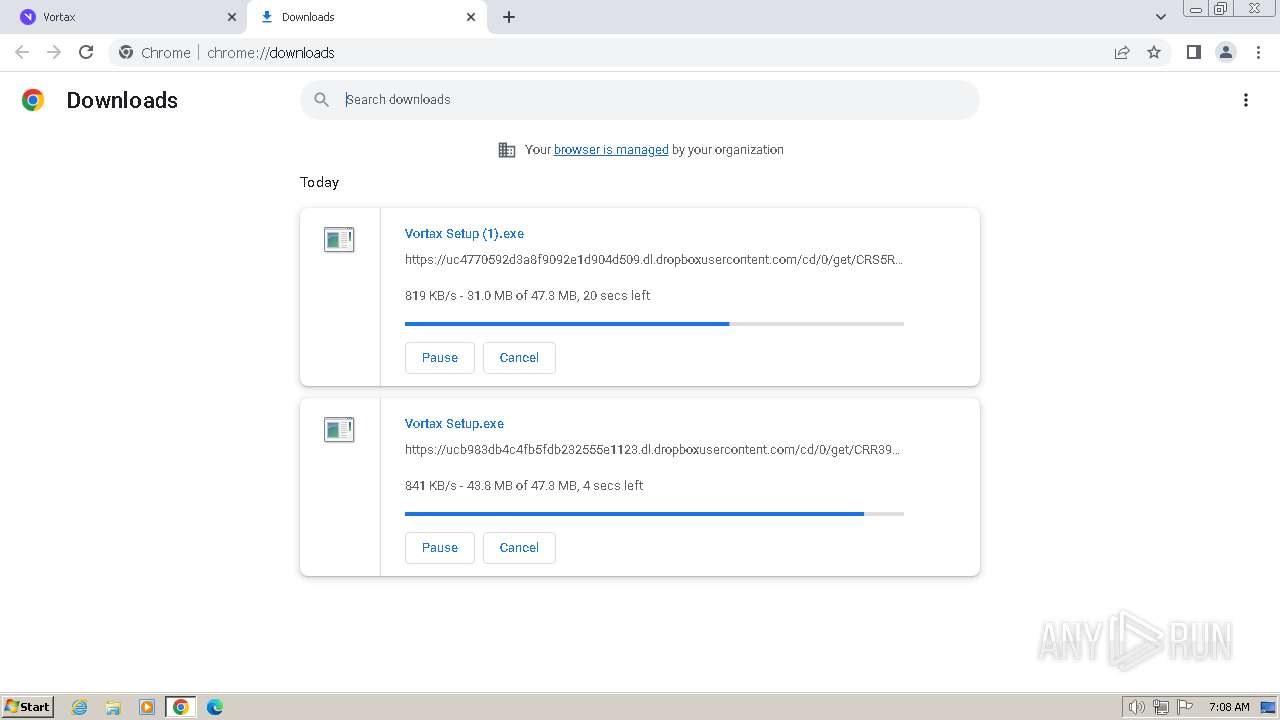Screen dimensions: 1280x720
Task: Close the Vortax tab
Action: click(x=232, y=17)
